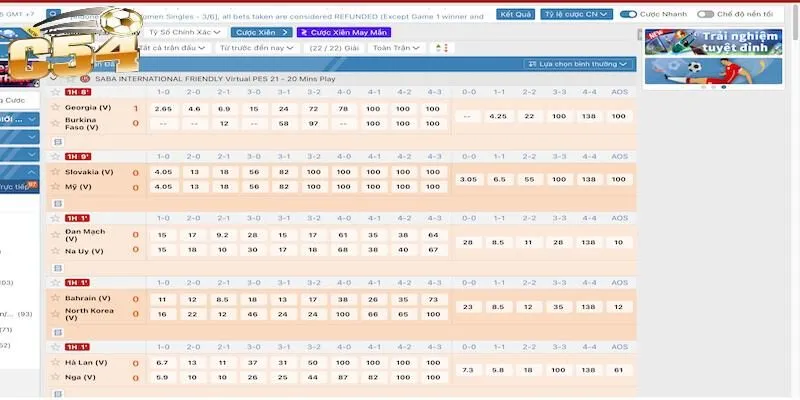Star the Slovakia (V) team row

tap(56, 172)
